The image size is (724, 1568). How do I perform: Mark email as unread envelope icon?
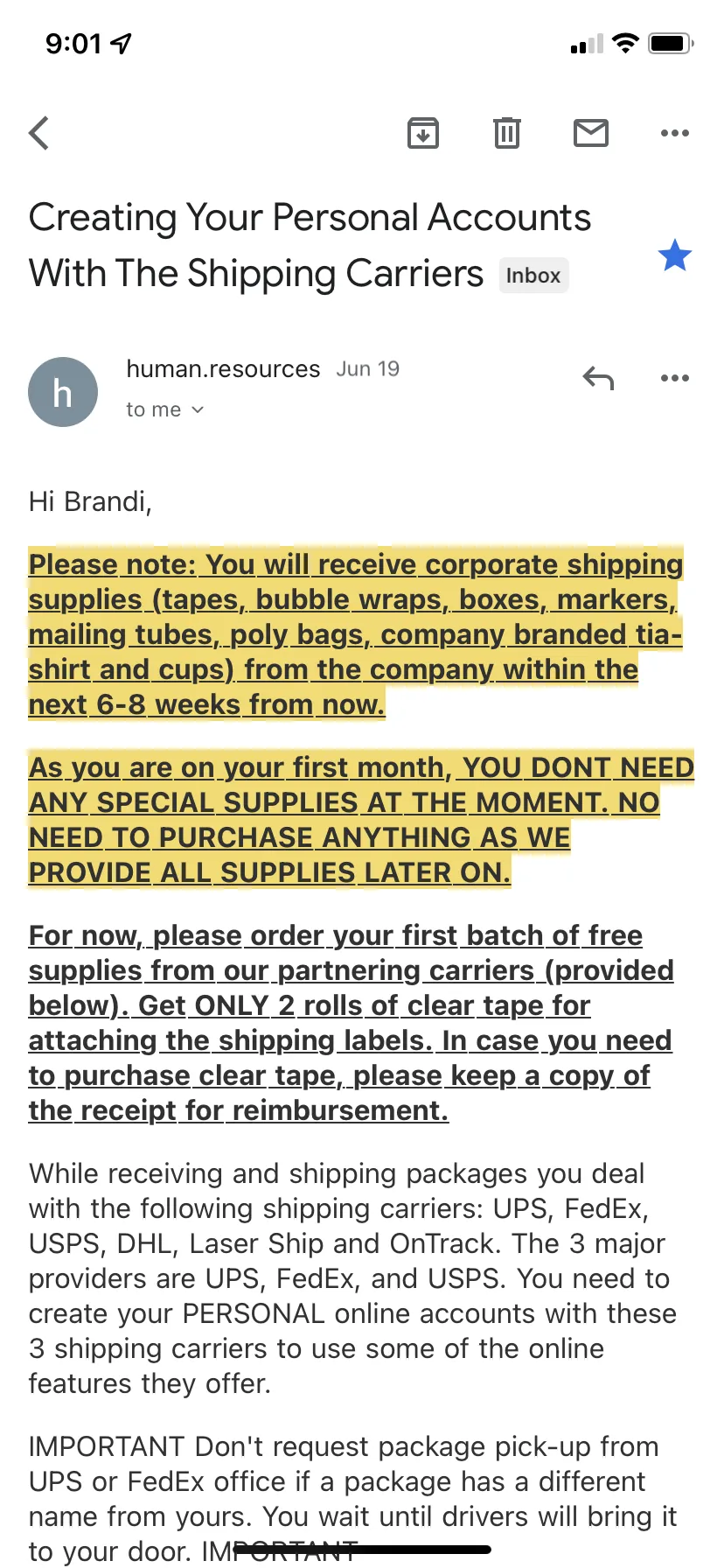click(x=591, y=133)
